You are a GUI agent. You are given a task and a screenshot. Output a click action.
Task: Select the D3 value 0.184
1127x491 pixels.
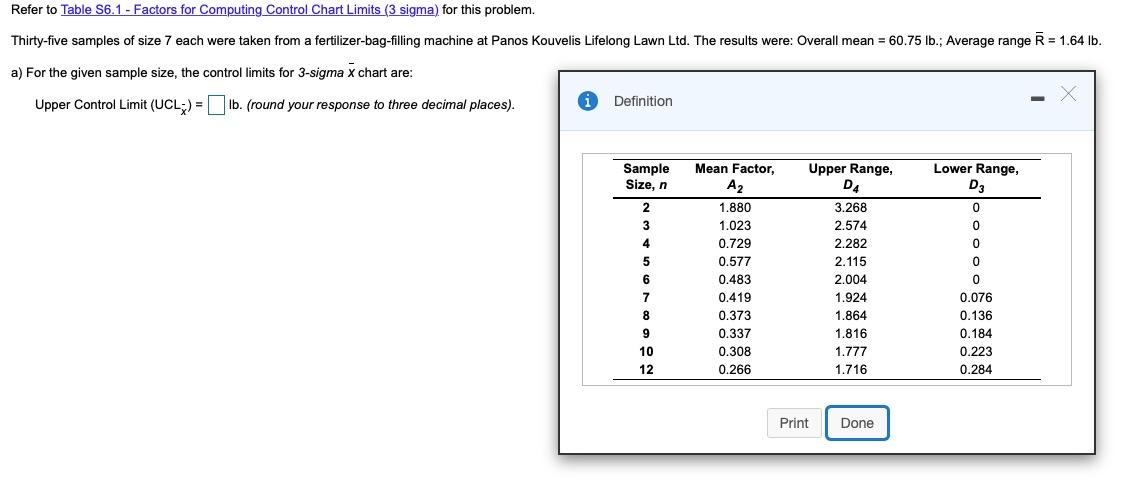(x=975, y=334)
